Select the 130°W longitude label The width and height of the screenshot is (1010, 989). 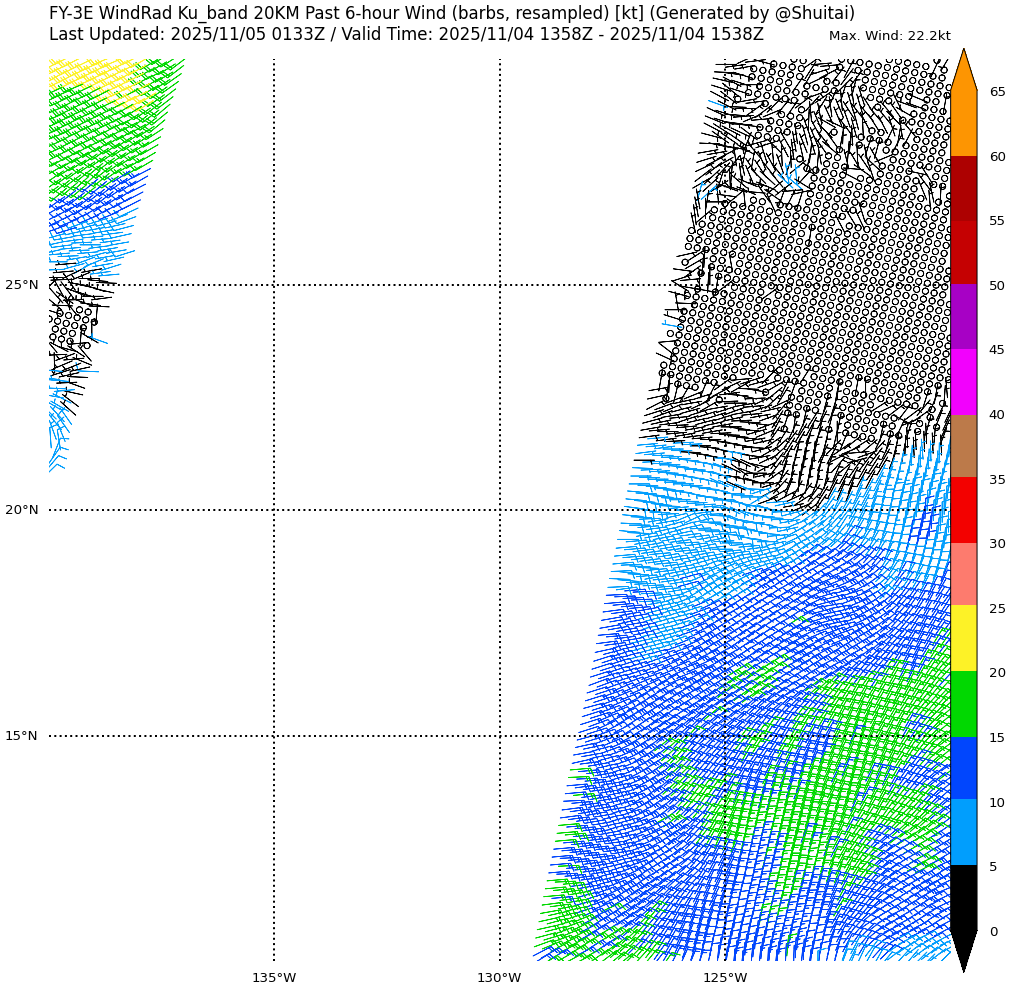[499, 977]
